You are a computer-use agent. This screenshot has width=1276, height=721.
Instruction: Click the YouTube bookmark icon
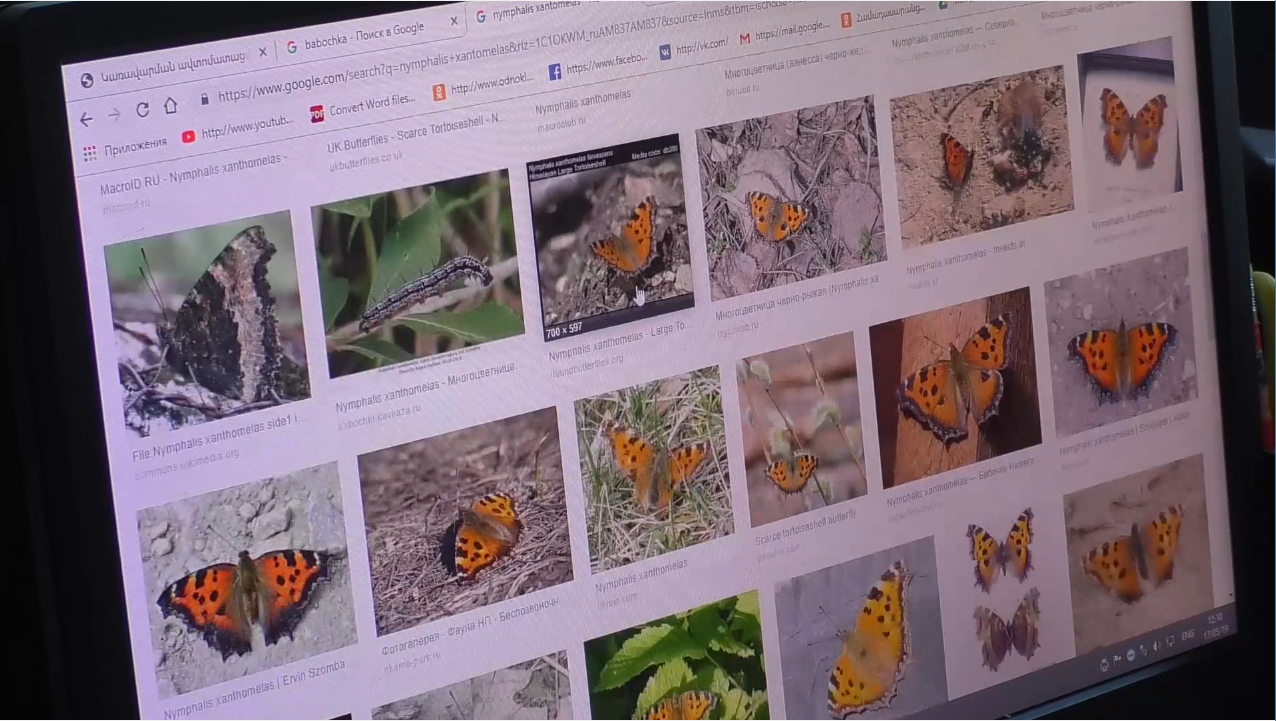click(x=188, y=137)
